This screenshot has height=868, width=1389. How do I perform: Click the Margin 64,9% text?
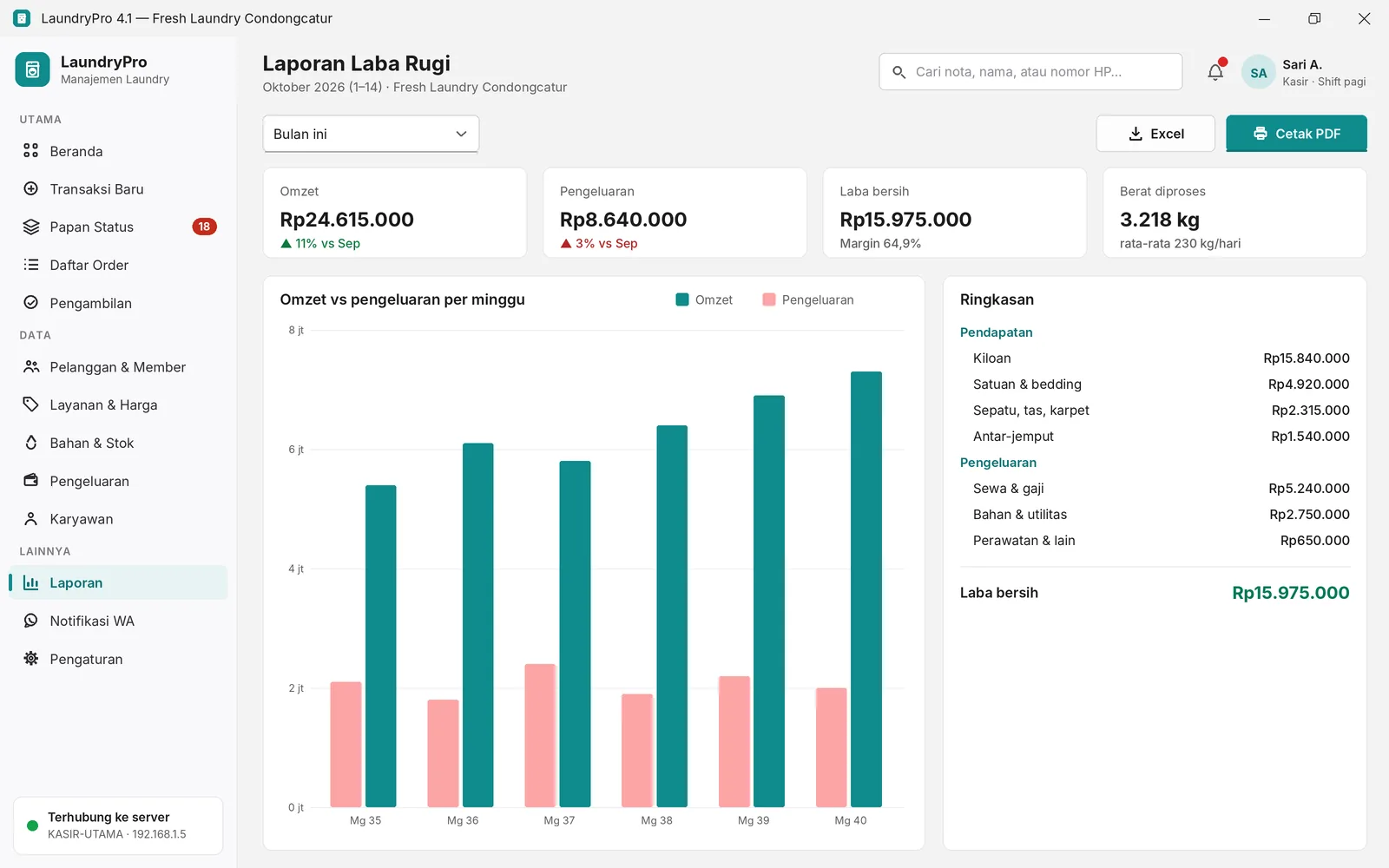[880, 244]
